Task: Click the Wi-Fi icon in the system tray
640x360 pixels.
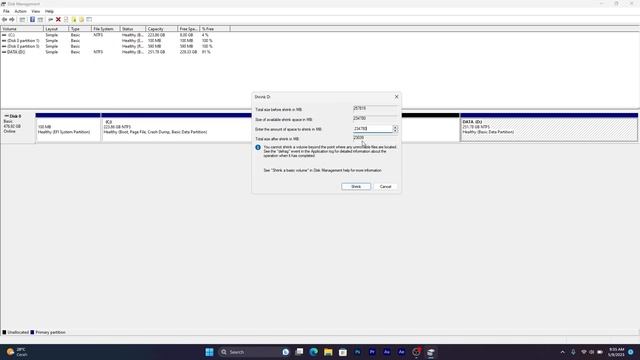Action: pos(584,352)
